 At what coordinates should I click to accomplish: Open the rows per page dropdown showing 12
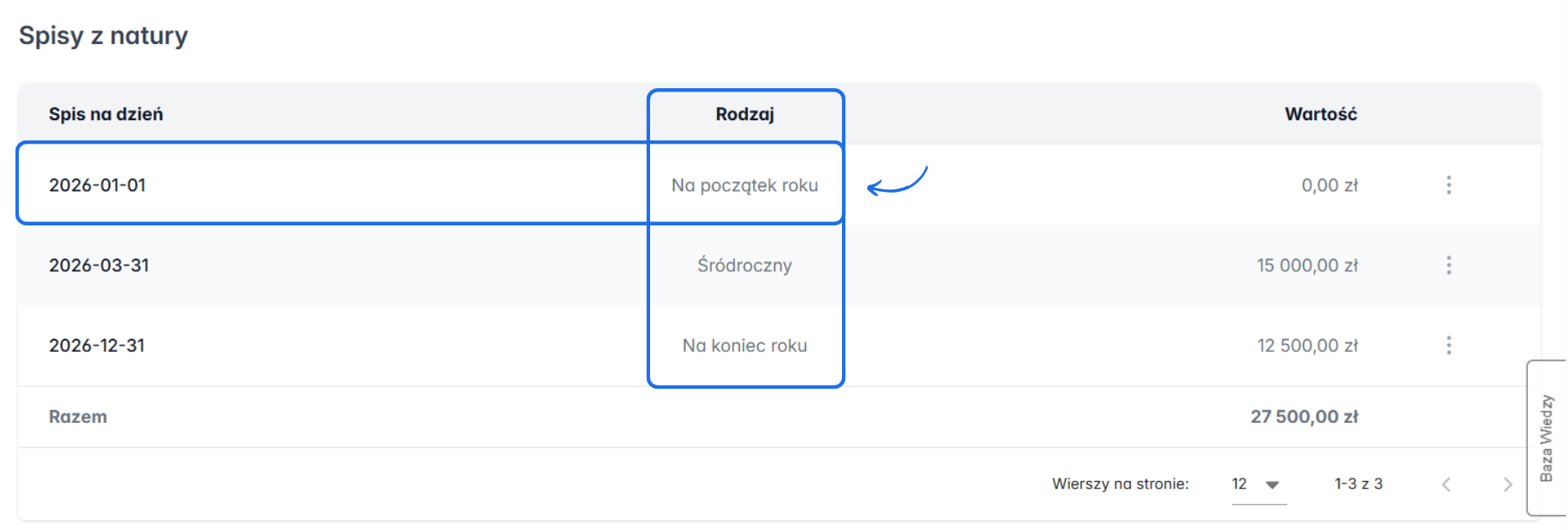[x=1255, y=483]
